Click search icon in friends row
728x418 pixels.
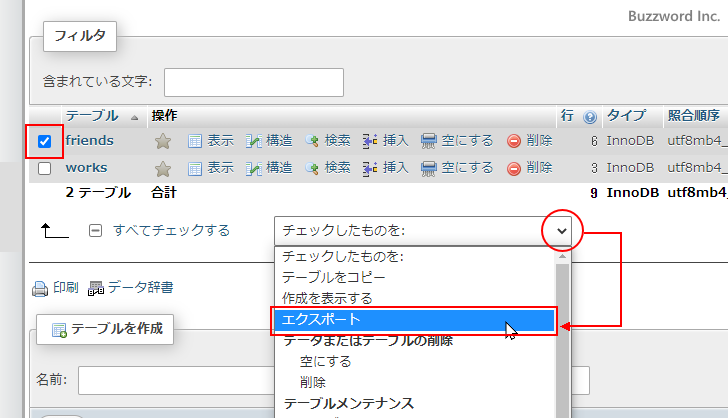[312, 141]
